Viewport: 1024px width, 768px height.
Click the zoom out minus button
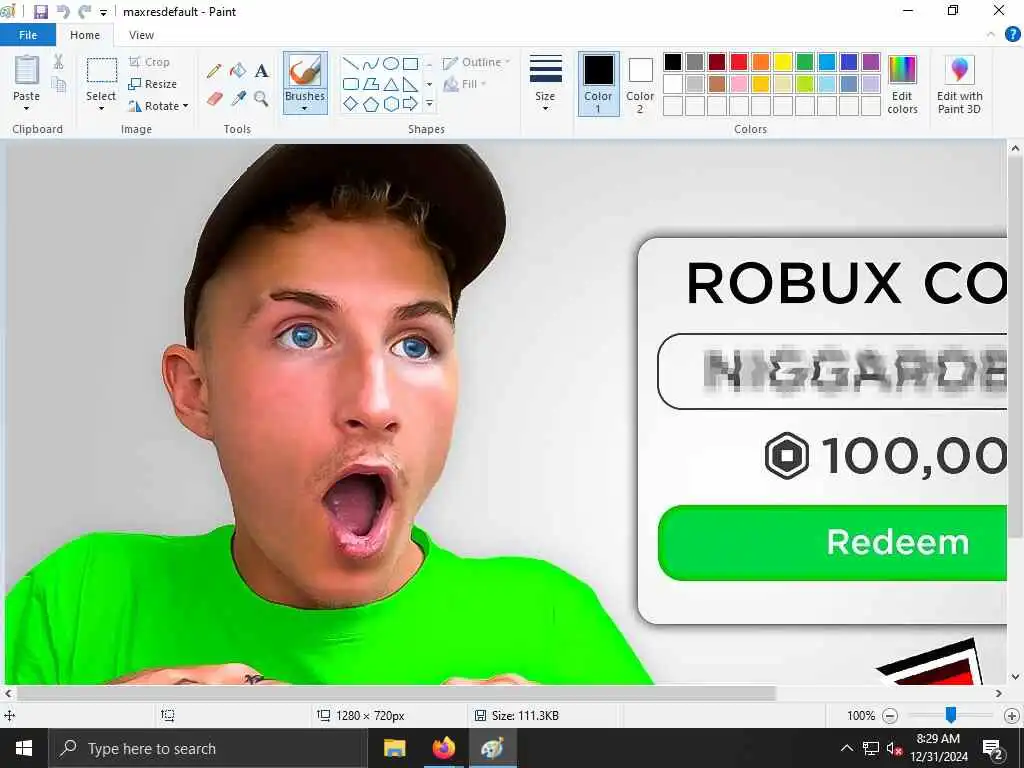[889, 716]
